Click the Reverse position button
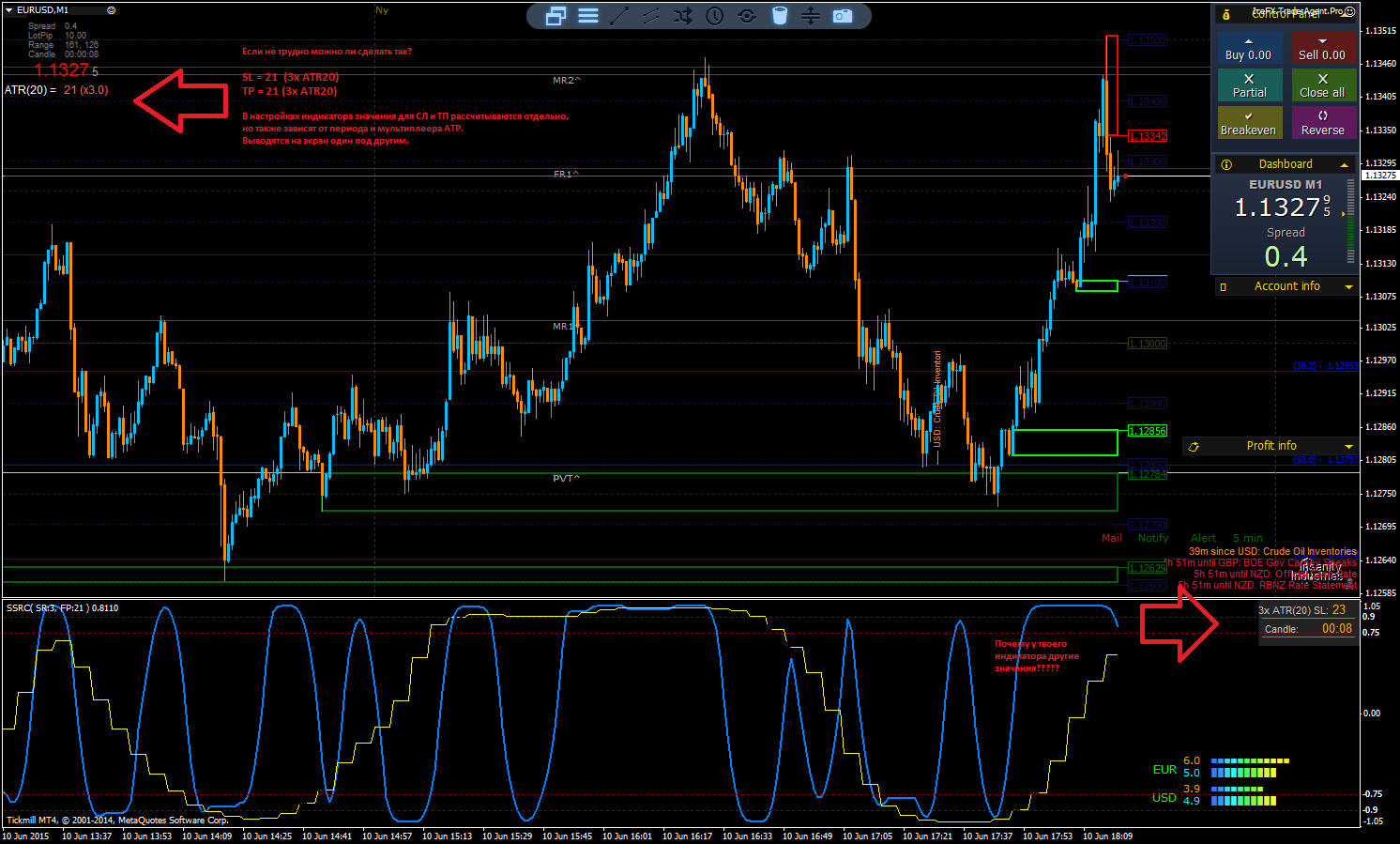 pos(1323,123)
